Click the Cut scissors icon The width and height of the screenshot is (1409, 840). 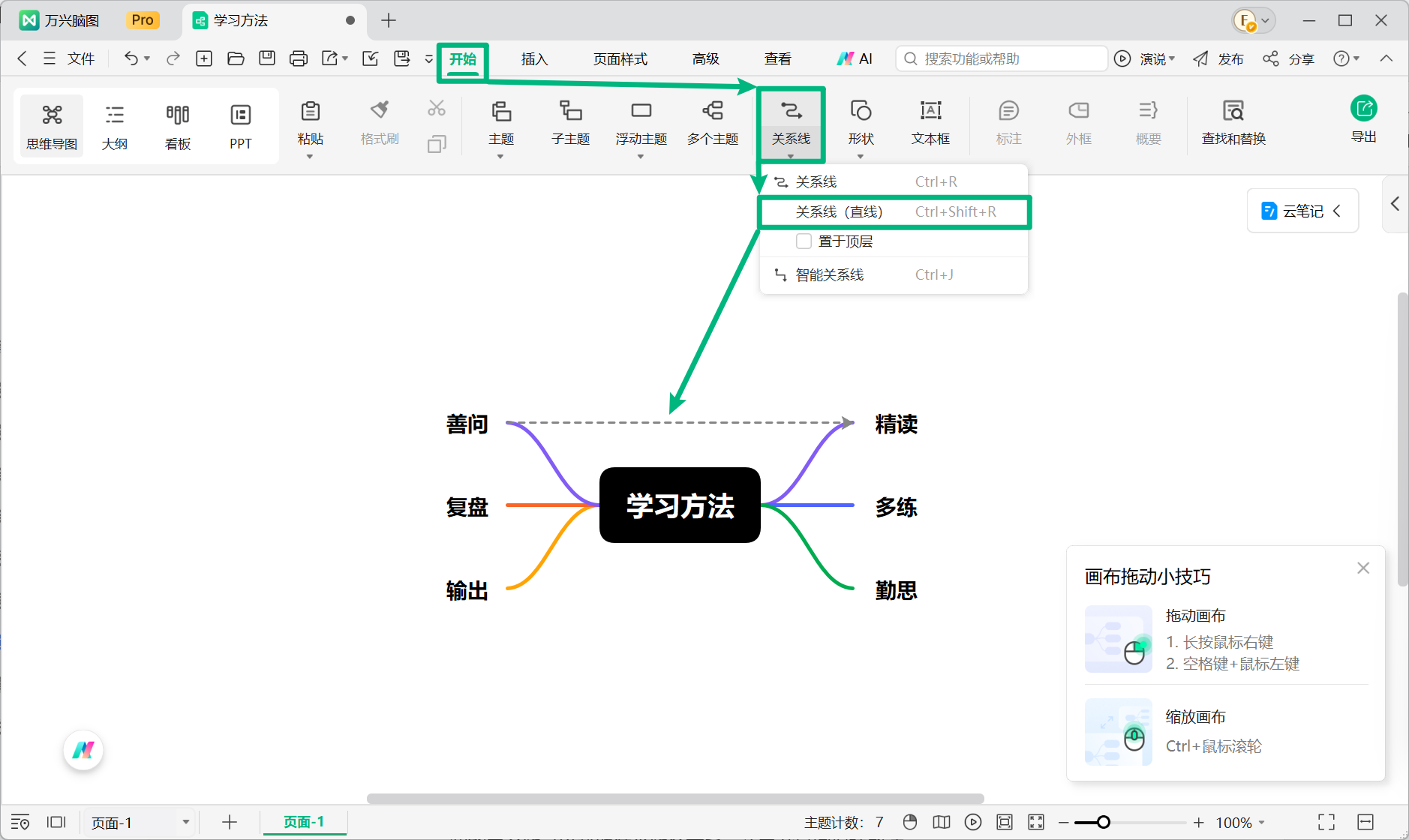(x=437, y=109)
